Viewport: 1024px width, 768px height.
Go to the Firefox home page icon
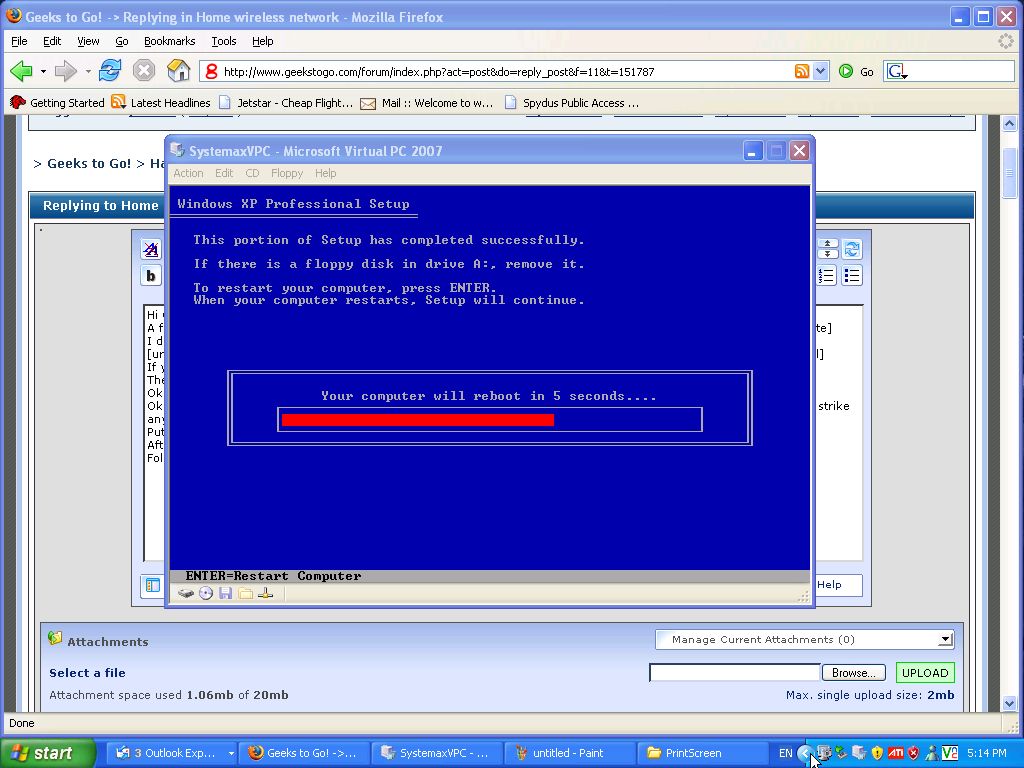[178, 70]
